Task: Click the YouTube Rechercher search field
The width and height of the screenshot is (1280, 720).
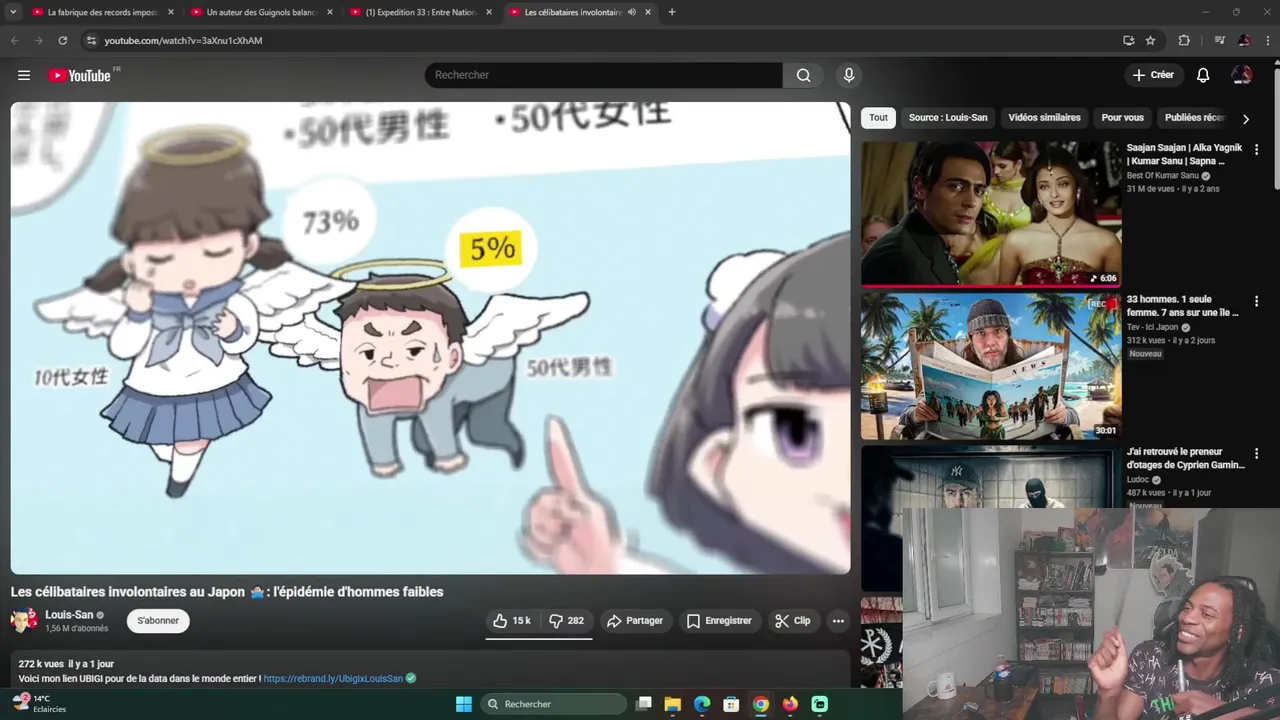Action: [x=603, y=75]
